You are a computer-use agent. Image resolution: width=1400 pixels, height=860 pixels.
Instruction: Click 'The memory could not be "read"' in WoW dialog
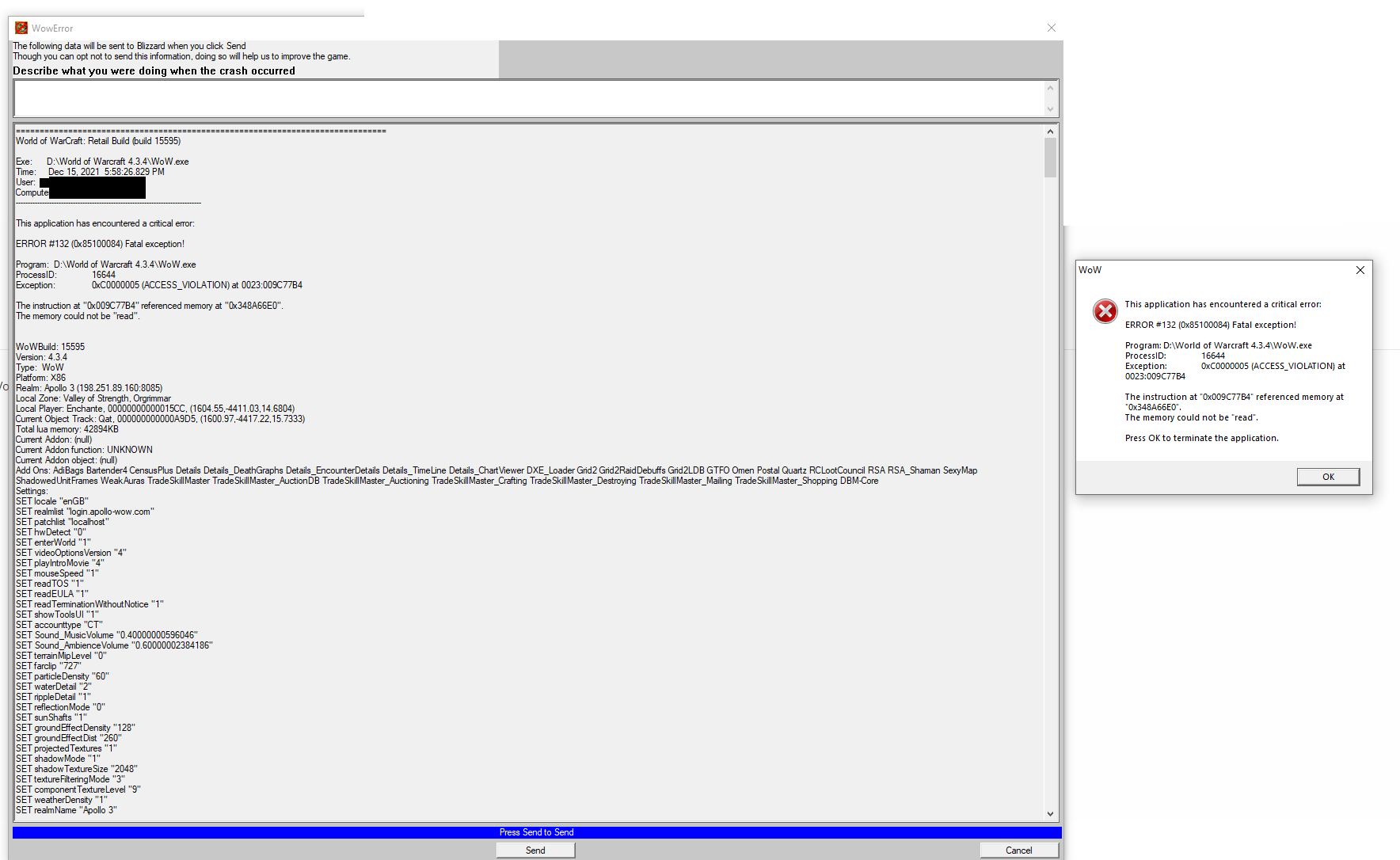click(1191, 417)
